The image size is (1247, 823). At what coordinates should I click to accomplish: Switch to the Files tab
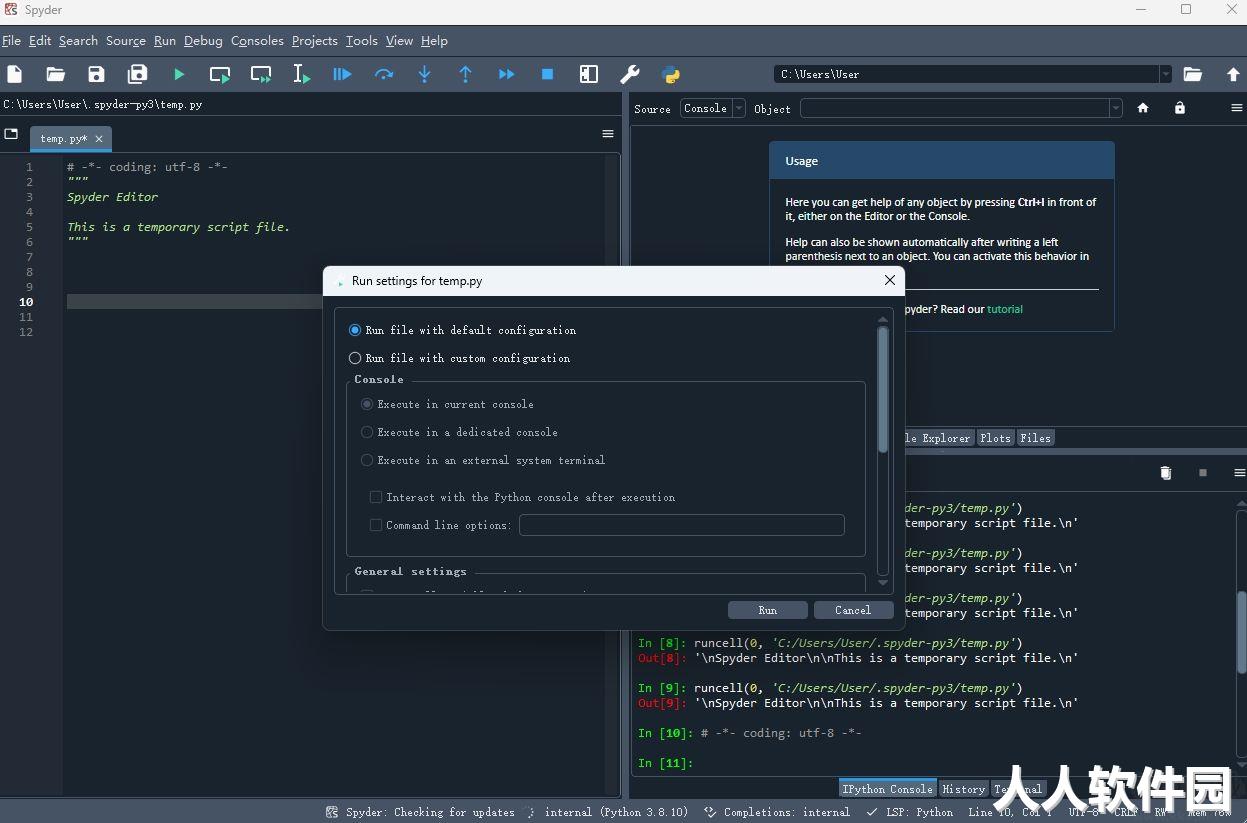1035,438
